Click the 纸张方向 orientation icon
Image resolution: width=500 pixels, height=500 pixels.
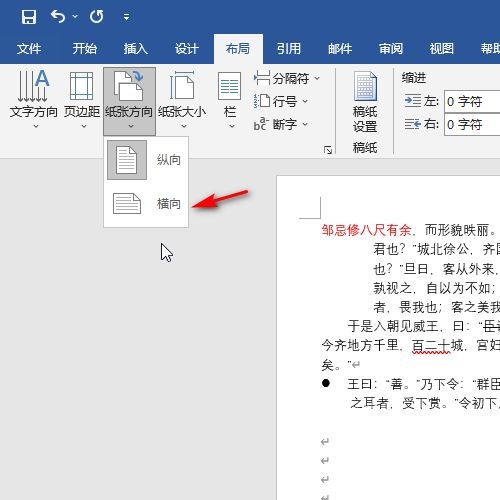(x=129, y=86)
